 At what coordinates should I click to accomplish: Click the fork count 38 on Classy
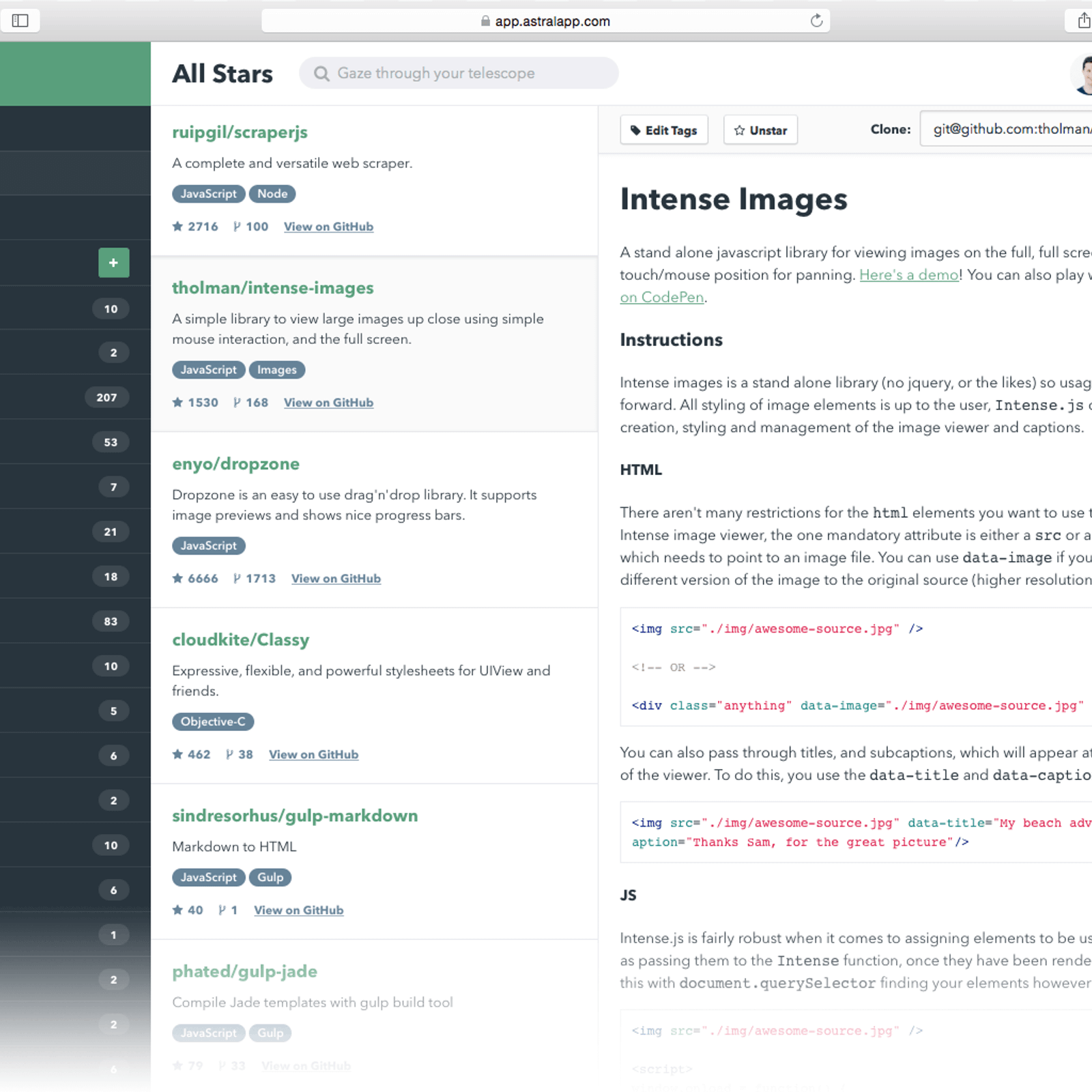coord(240,755)
